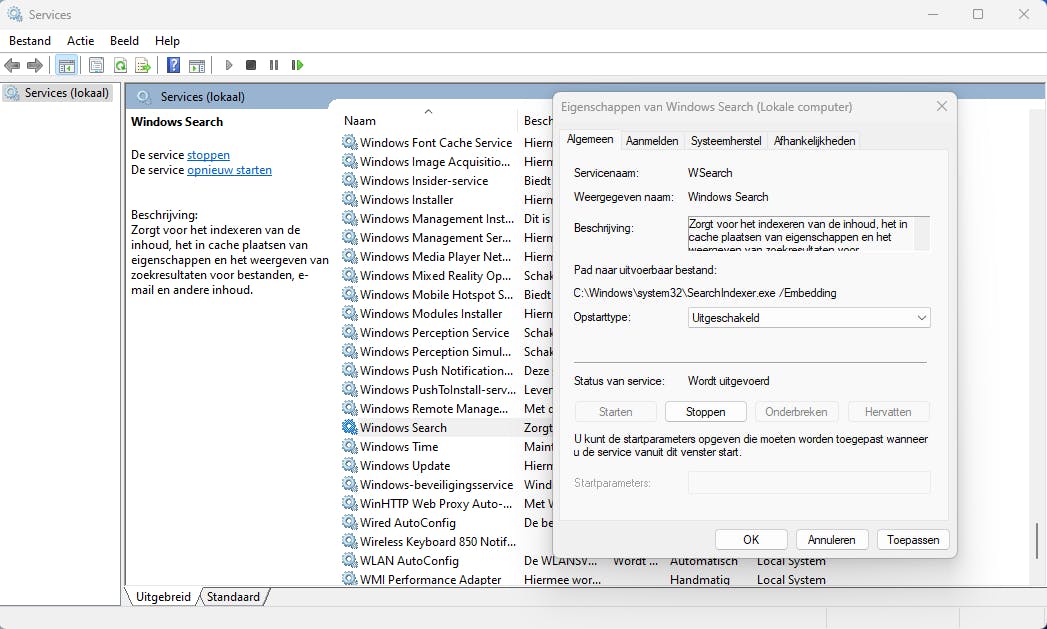Viewport: 1047px width, 629px height.
Task: Sort services by the Naam column header
Action: tap(360, 120)
